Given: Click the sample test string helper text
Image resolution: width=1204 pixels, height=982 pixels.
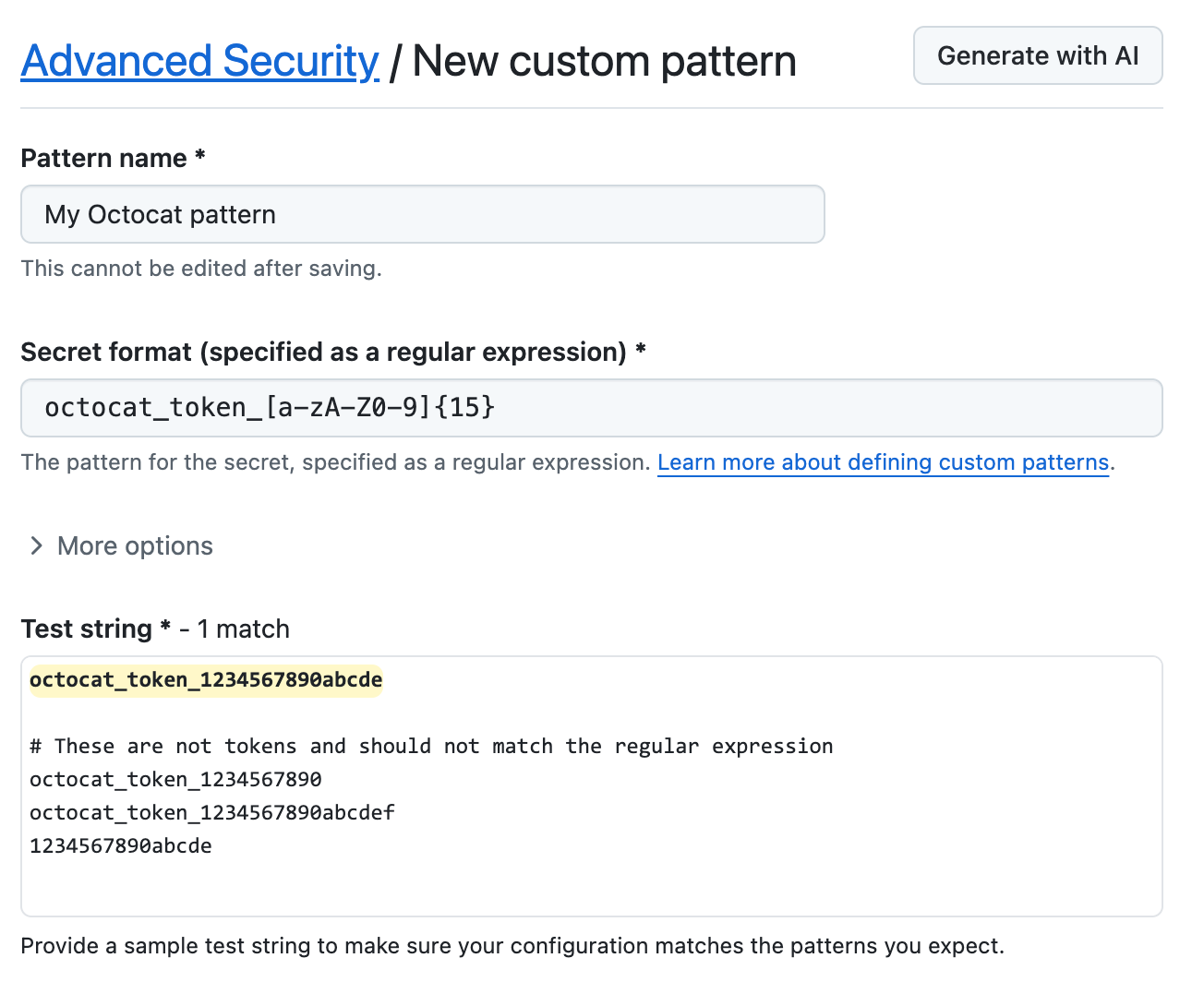Looking at the screenshot, I should 512,945.
